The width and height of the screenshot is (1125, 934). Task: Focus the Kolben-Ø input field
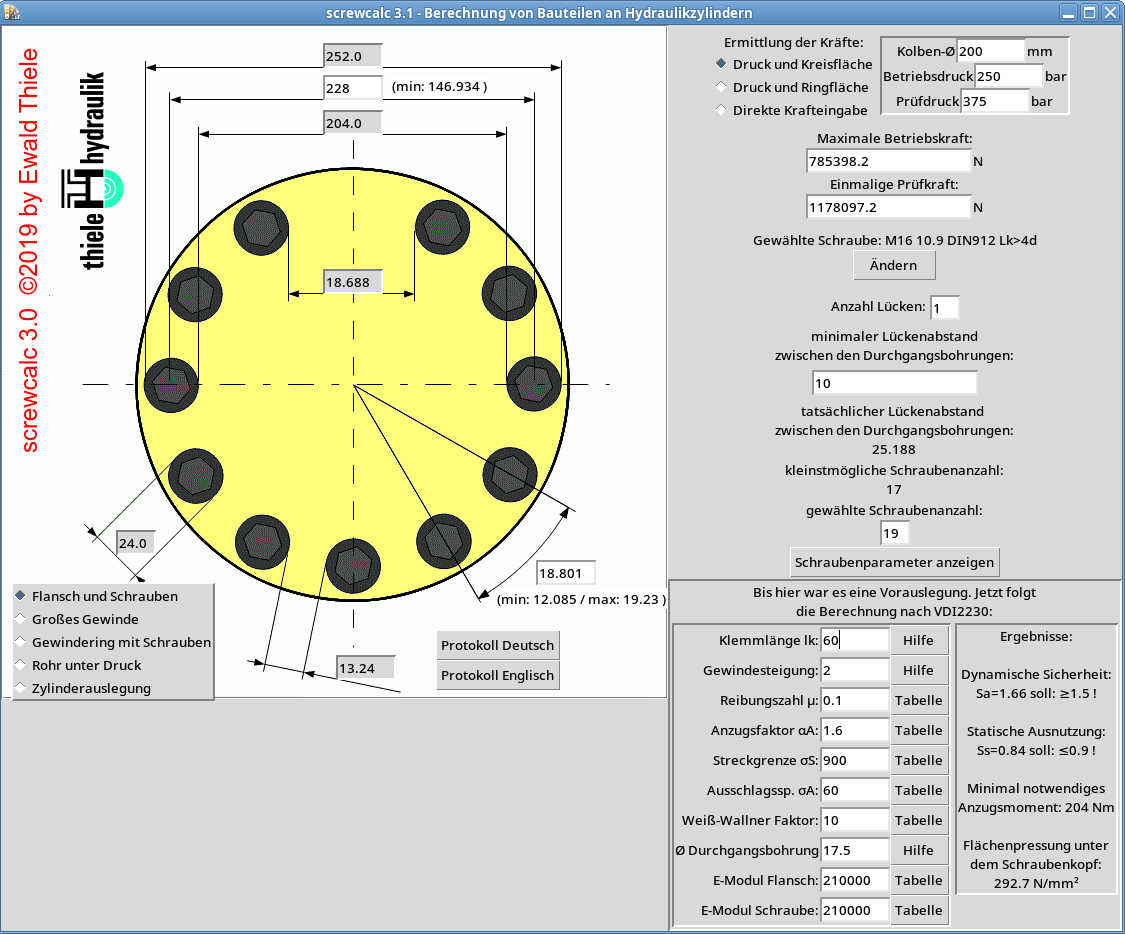[990, 51]
